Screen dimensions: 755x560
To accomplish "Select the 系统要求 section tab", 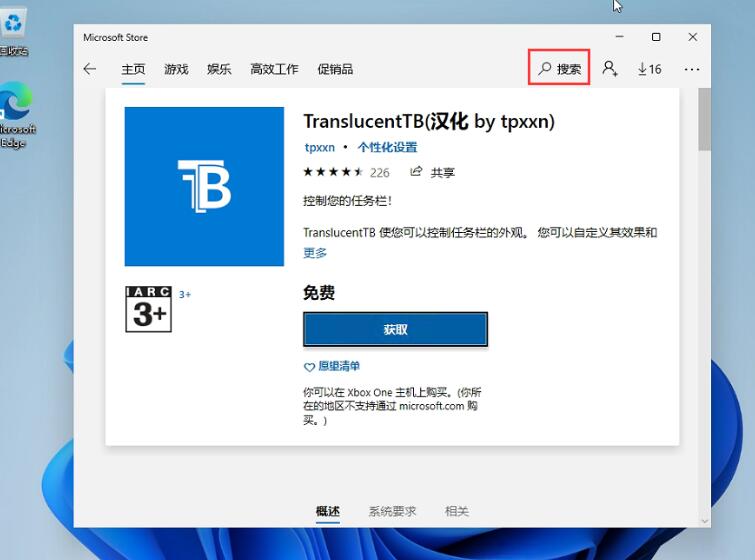I will click(392, 511).
